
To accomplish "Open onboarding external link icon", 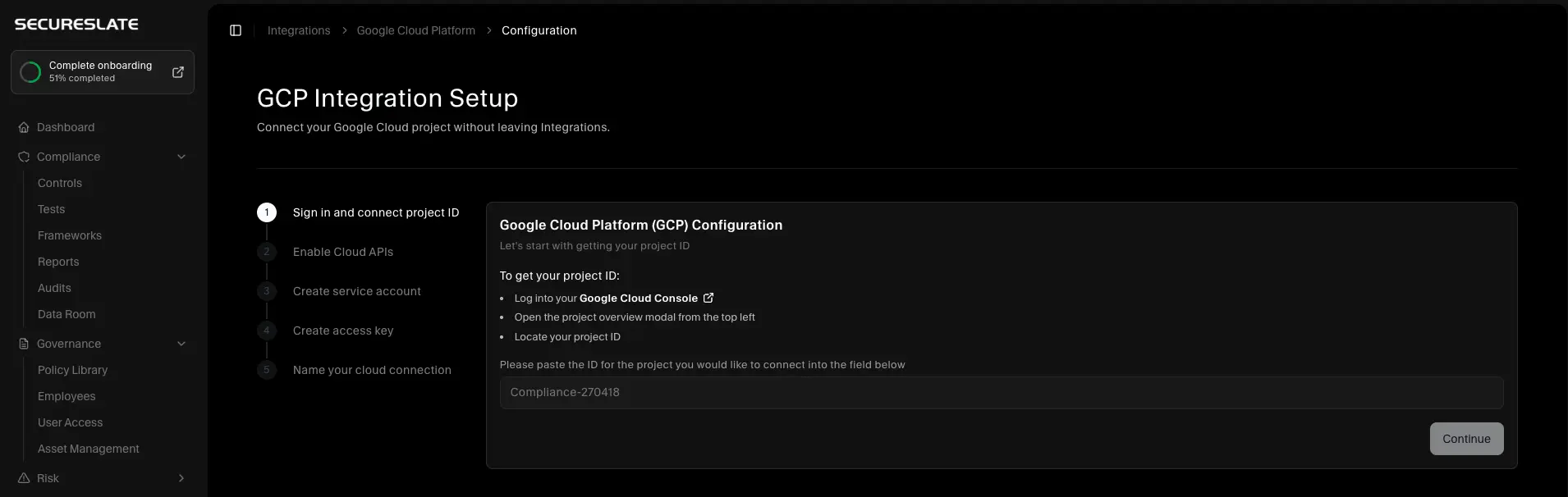I will [177, 72].
